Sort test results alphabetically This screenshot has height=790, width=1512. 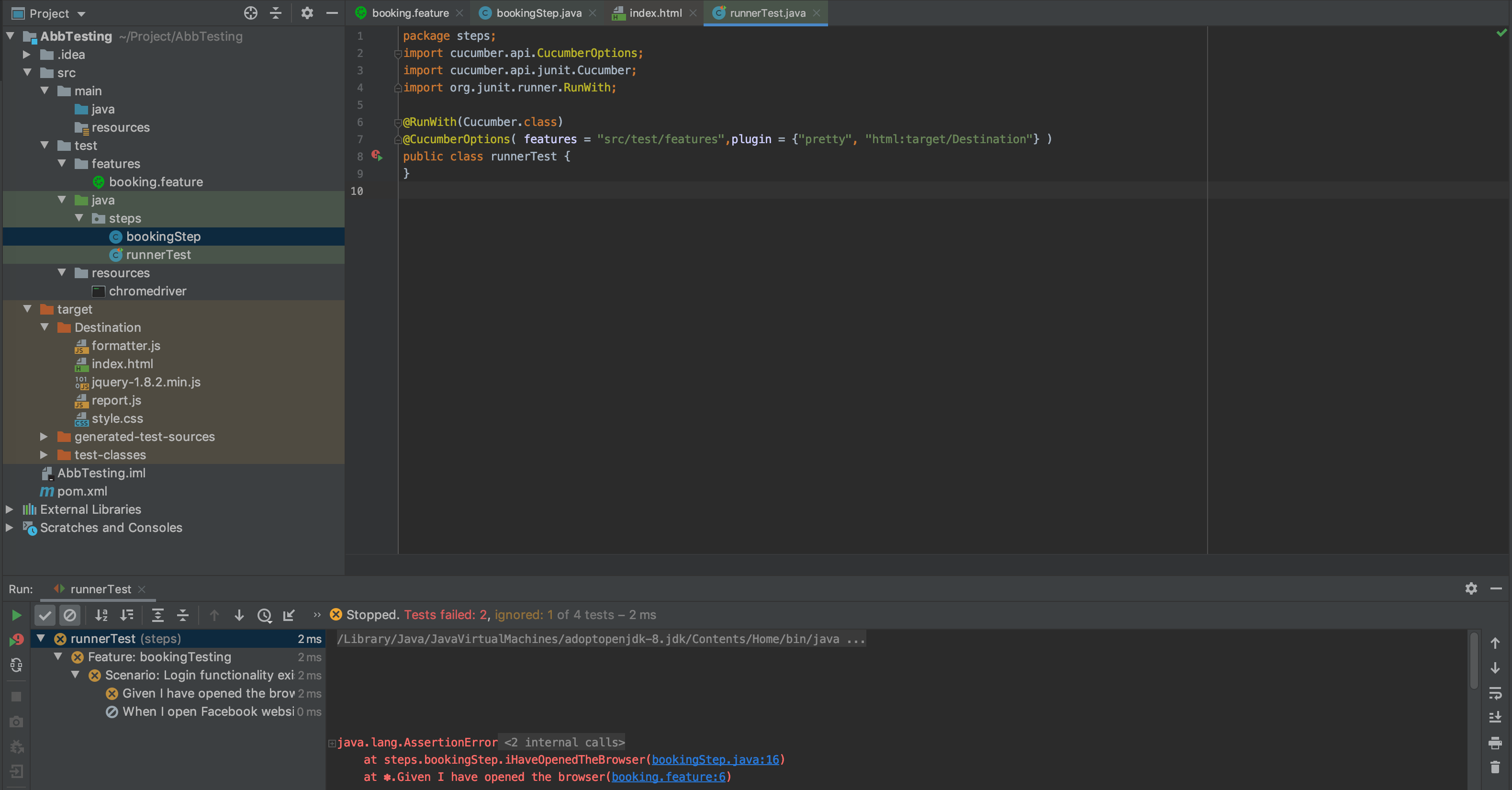(101, 616)
